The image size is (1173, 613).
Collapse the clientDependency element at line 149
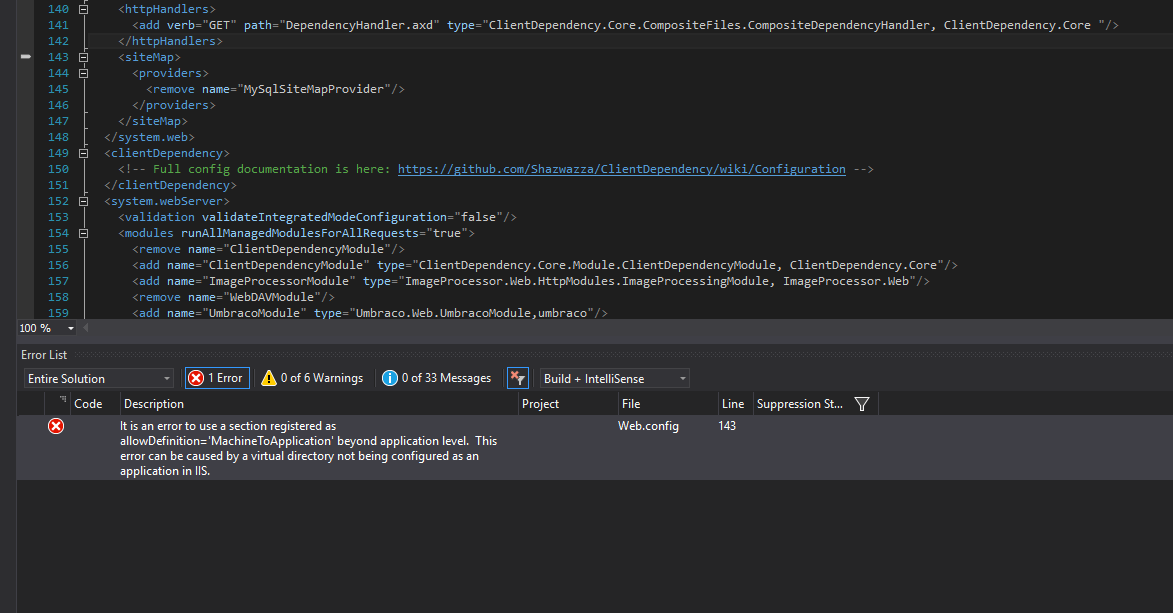[x=84, y=153]
